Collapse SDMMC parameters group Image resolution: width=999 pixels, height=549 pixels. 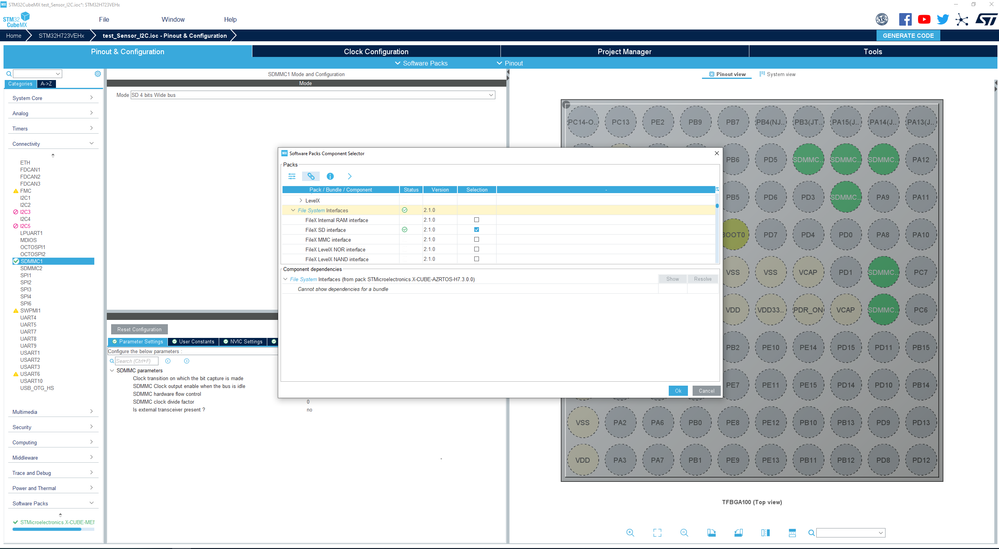(x=112, y=371)
